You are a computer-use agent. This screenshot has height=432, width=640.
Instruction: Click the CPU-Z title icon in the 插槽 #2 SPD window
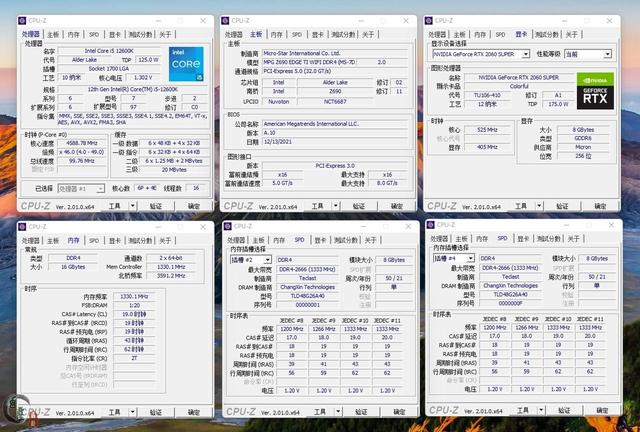tap(228, 226)
